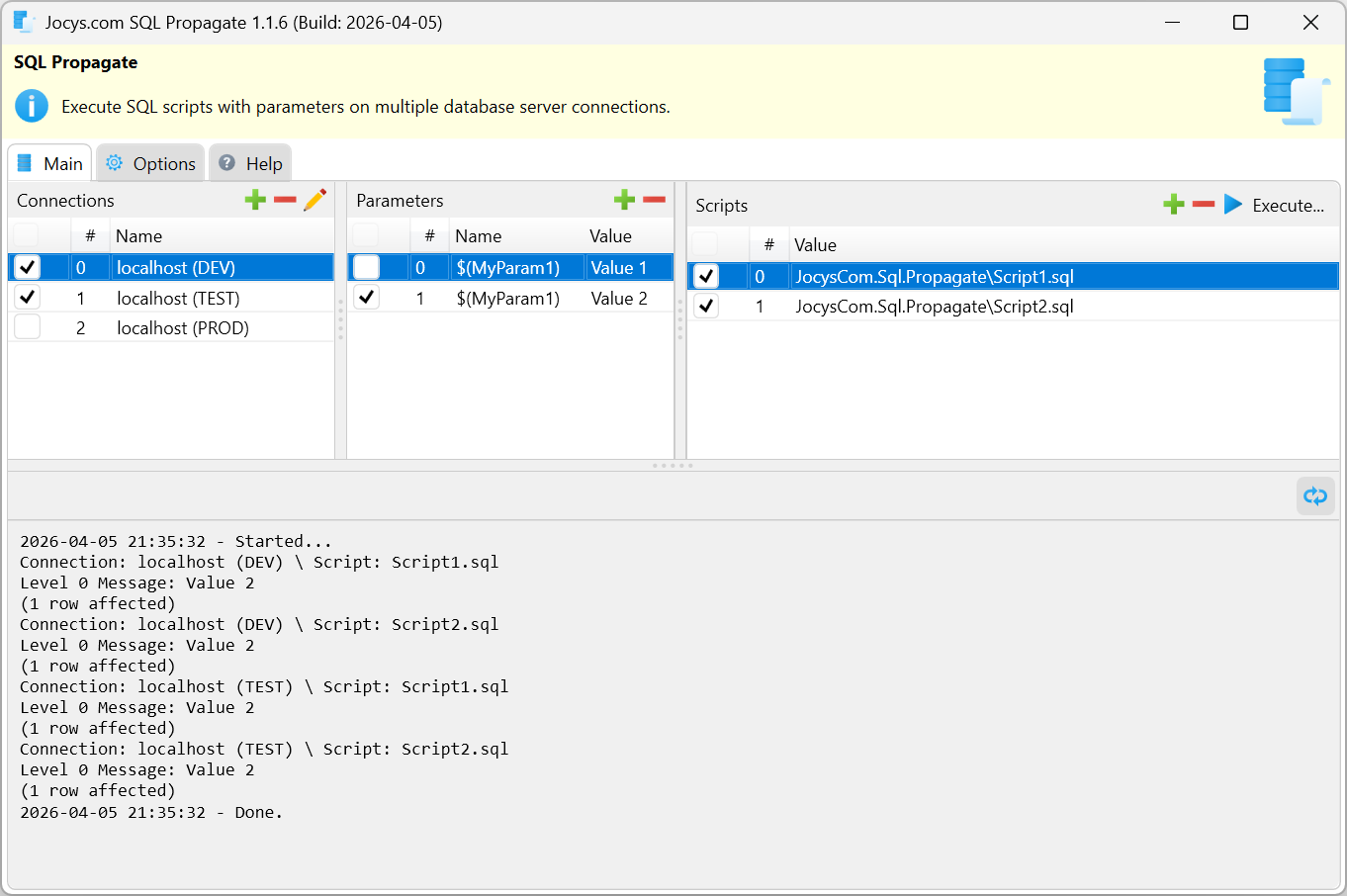
Task: Click the database logo in the header banner
Action: click(x=1297, y=91)
